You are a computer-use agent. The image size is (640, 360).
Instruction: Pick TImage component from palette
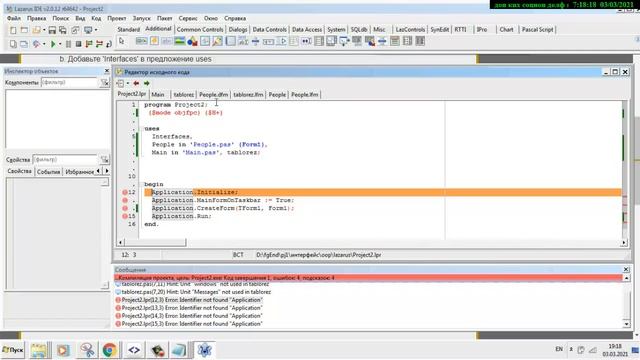tap(180, 41)
